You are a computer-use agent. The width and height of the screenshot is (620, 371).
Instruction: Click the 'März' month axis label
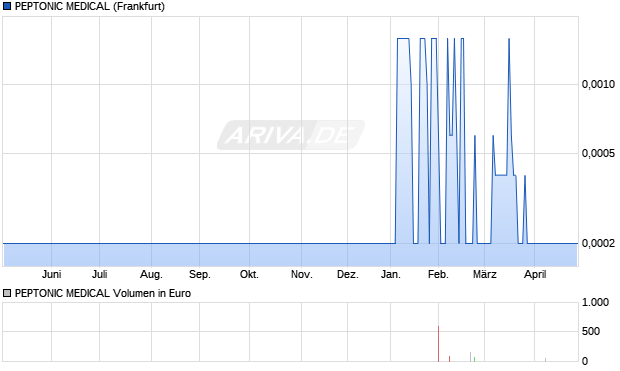pos(485,274)
